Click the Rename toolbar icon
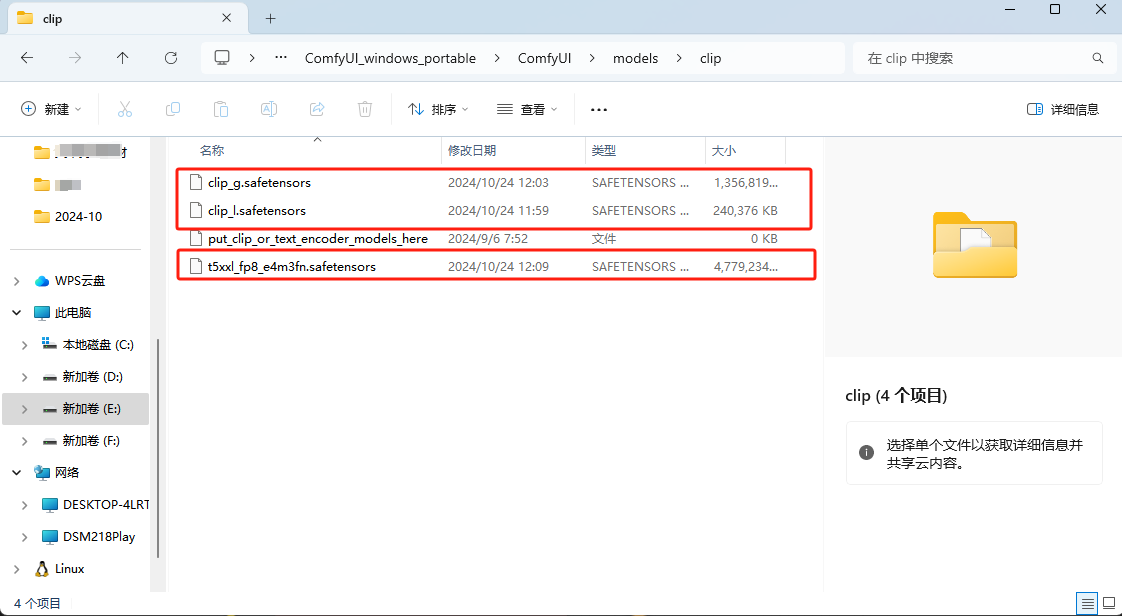 point(269,109)
